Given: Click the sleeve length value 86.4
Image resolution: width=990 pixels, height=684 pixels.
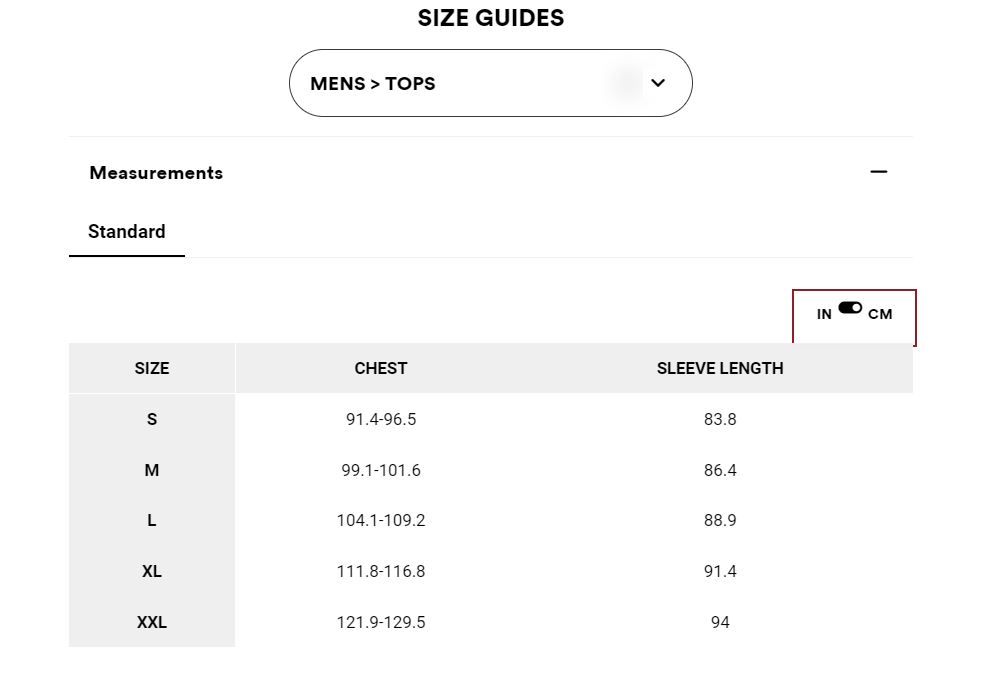Looking at the screenshot, I should (x=720, y=470).
